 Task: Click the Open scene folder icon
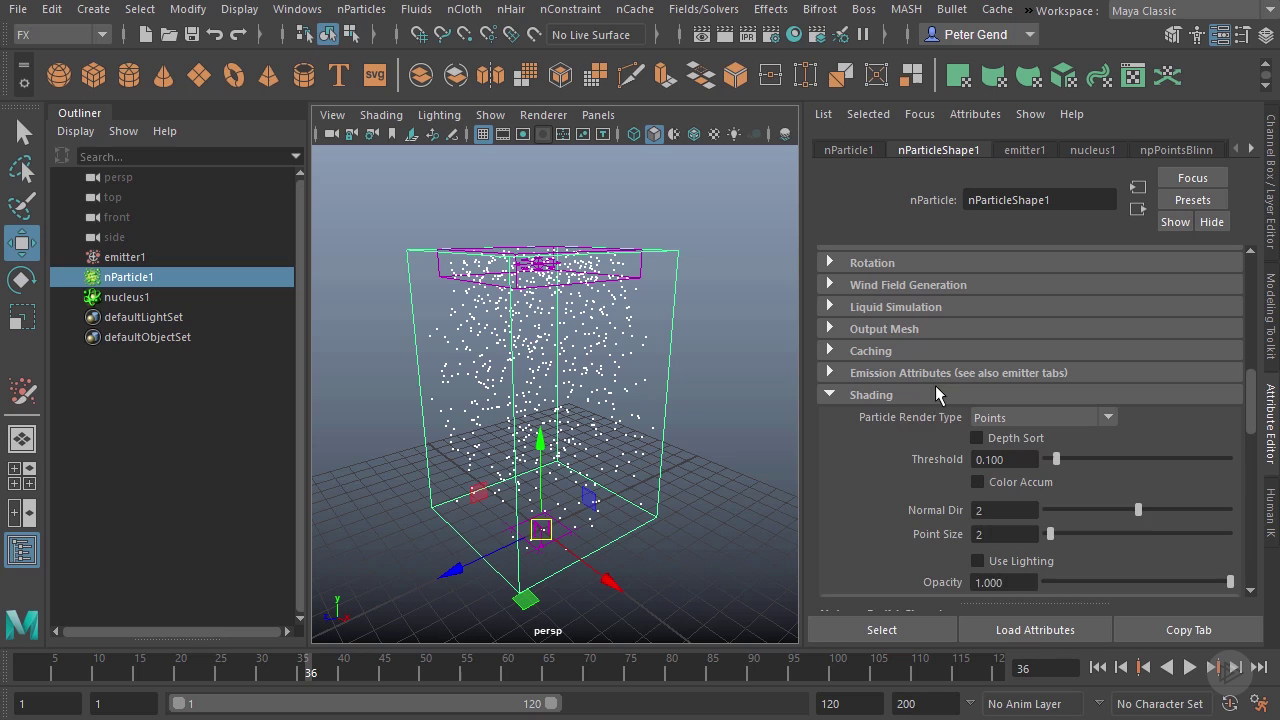point(169,34)
